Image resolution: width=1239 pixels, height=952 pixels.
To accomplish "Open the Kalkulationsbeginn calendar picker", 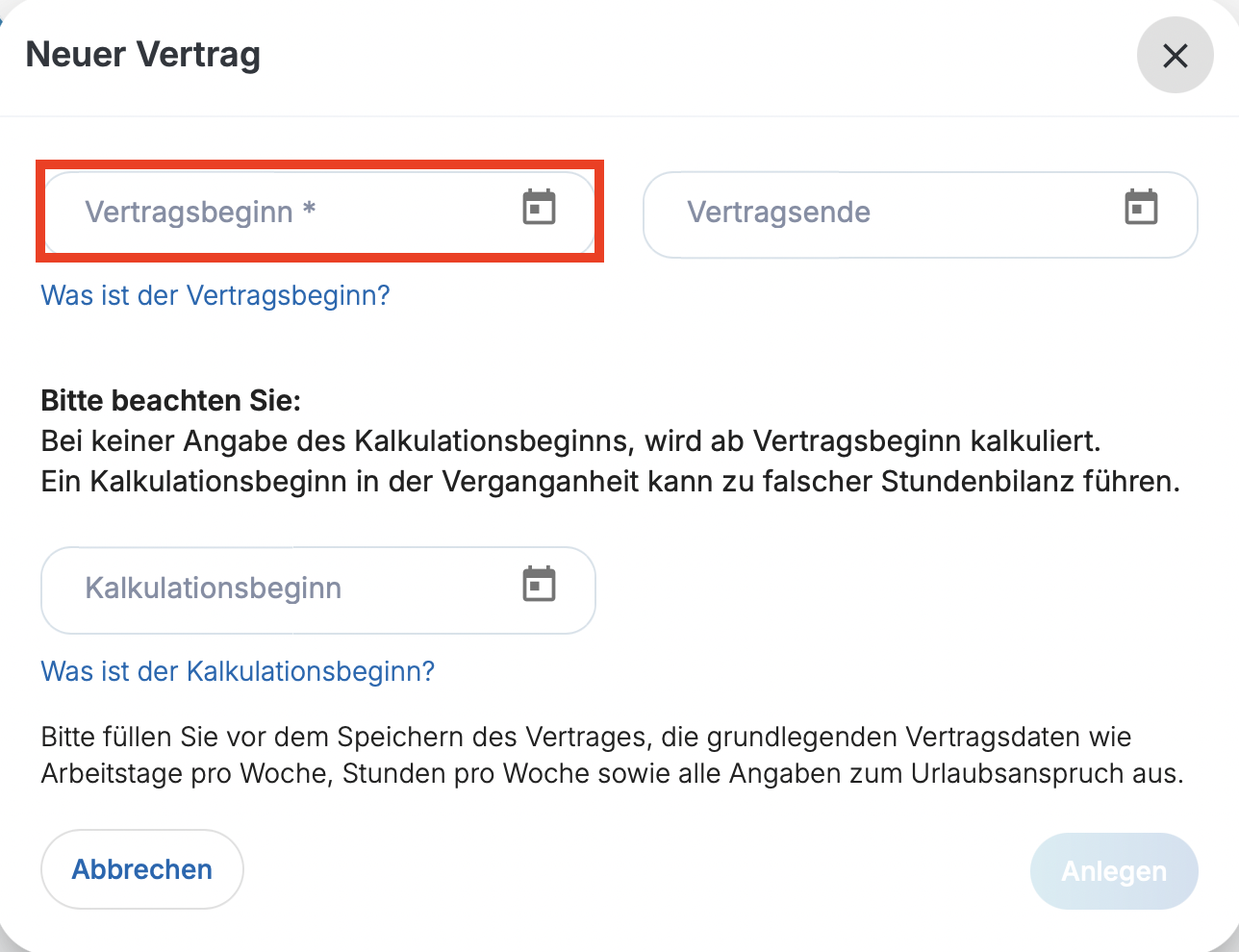I will click(x=539, y=585).
